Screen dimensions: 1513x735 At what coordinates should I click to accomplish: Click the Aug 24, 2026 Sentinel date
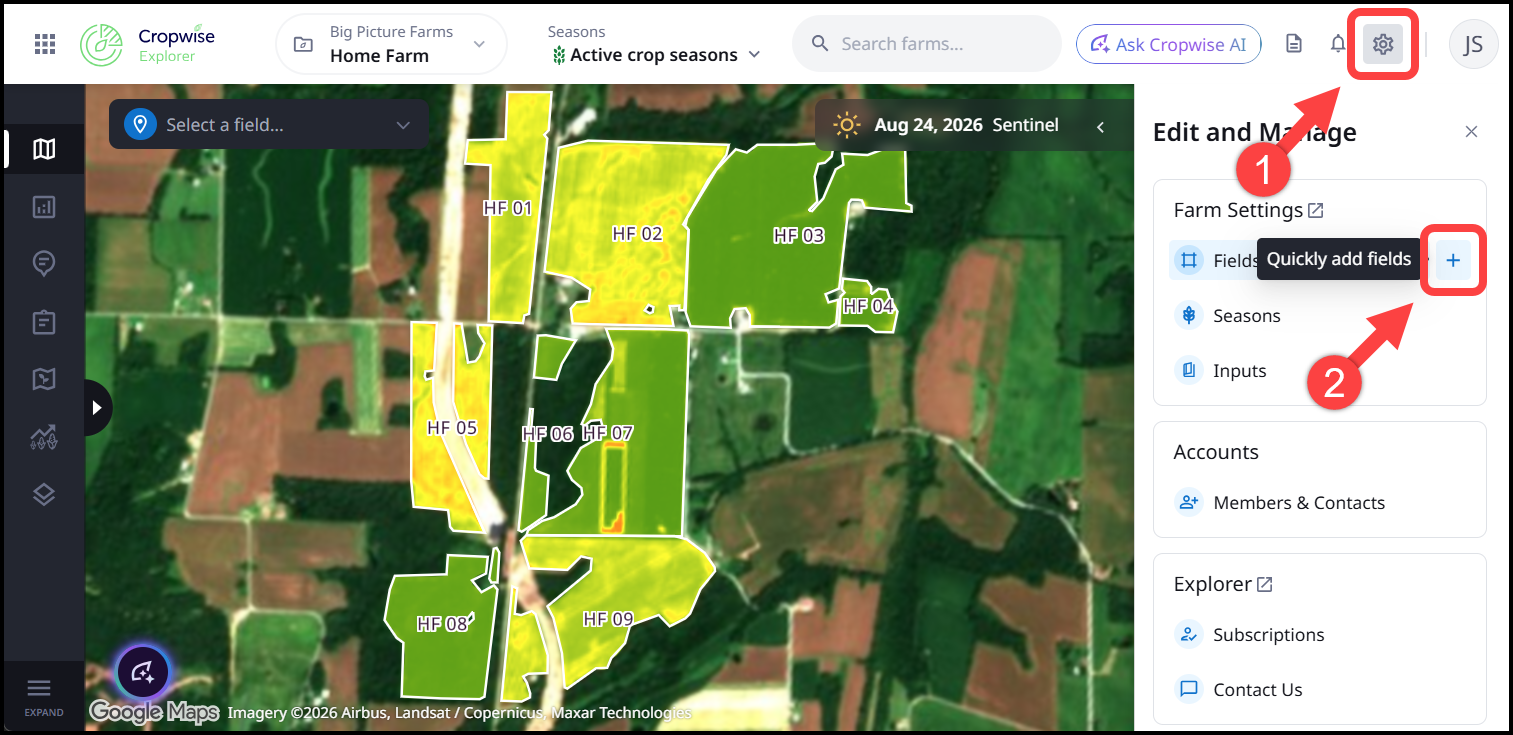[x=966, y=126]
